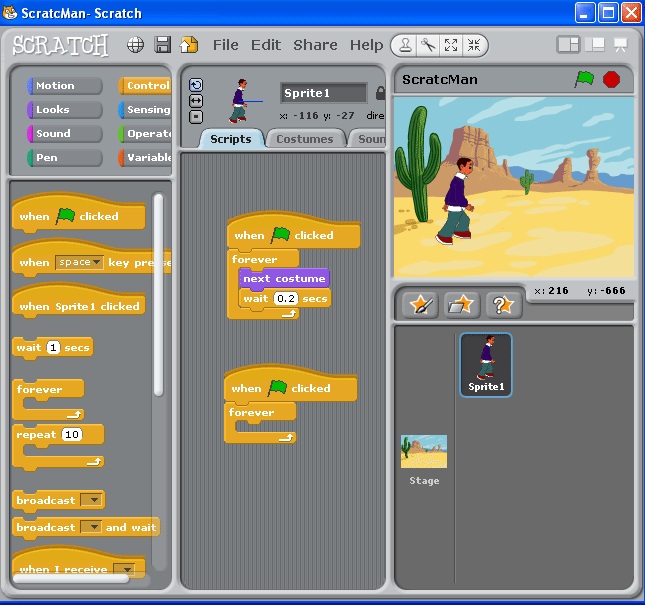The image size is (645, 610).
Task: Select the Sprite1 thumbnail in sprite list
Action: [x=486, y=365]
